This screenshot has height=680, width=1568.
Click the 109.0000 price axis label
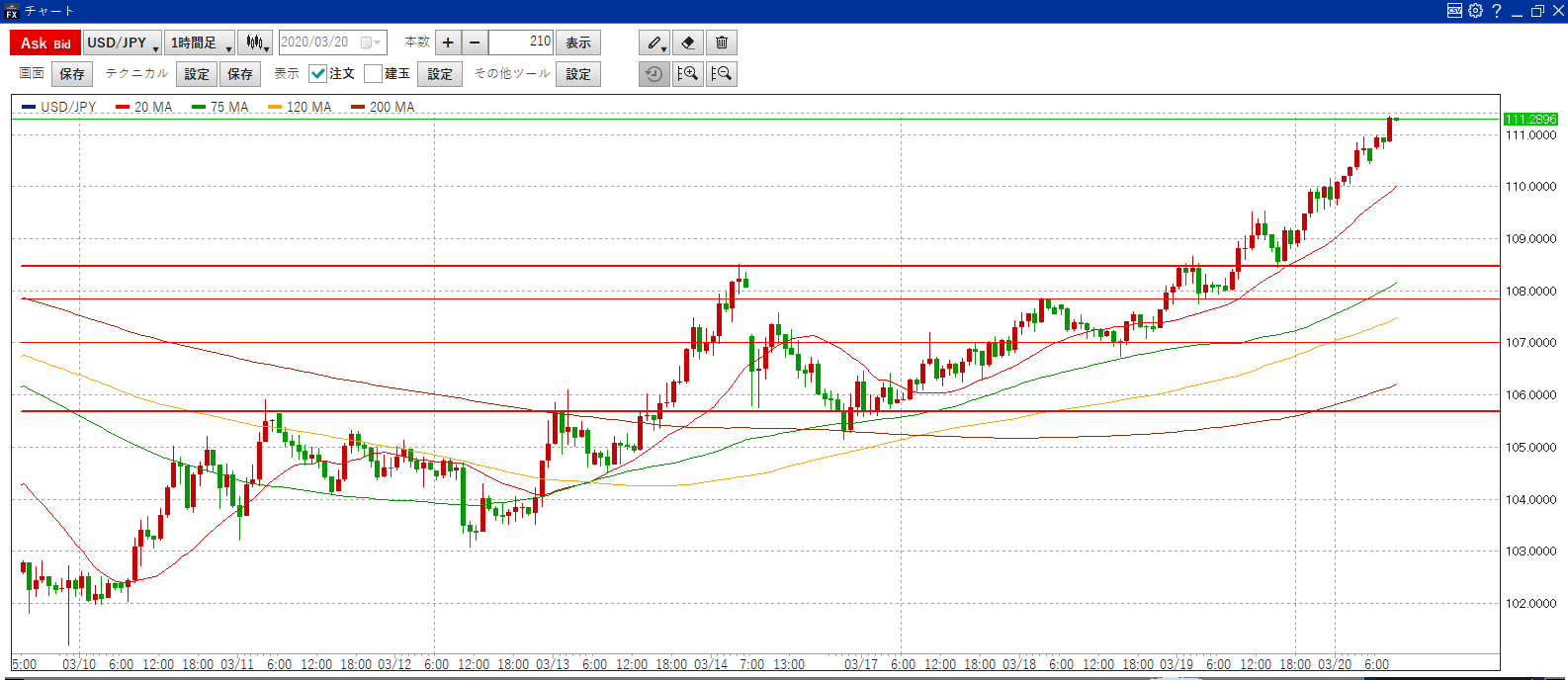(1530, 238)
